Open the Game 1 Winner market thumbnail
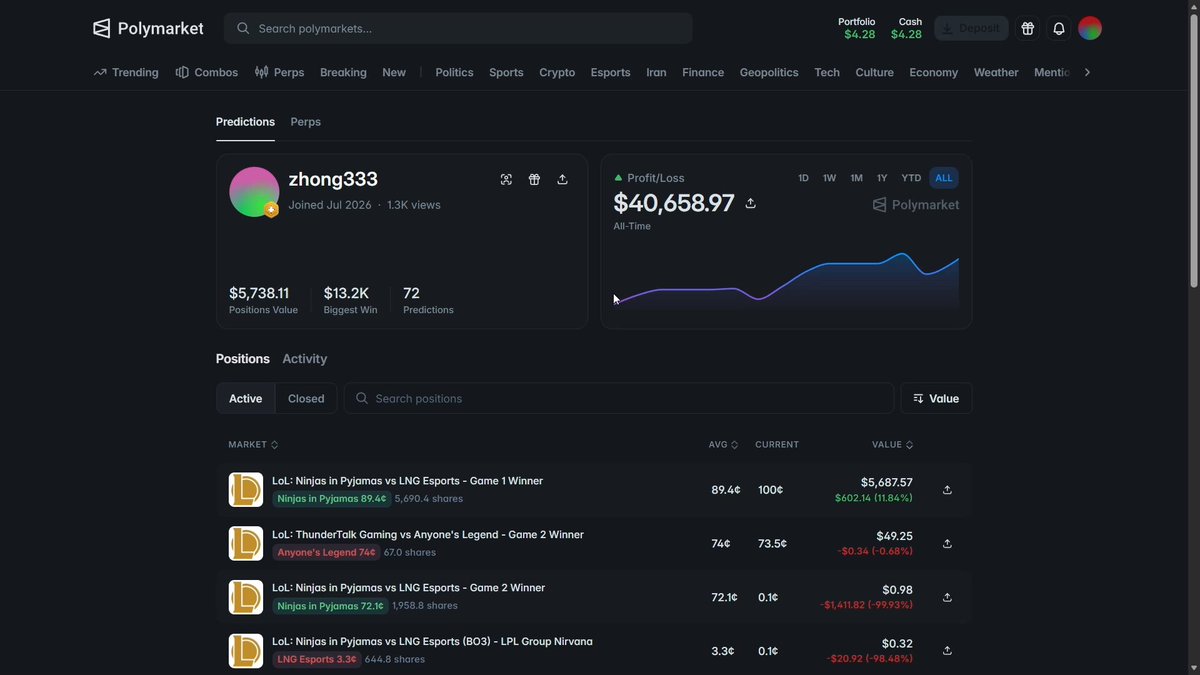The image size is (1200, 675). point(246,490)
